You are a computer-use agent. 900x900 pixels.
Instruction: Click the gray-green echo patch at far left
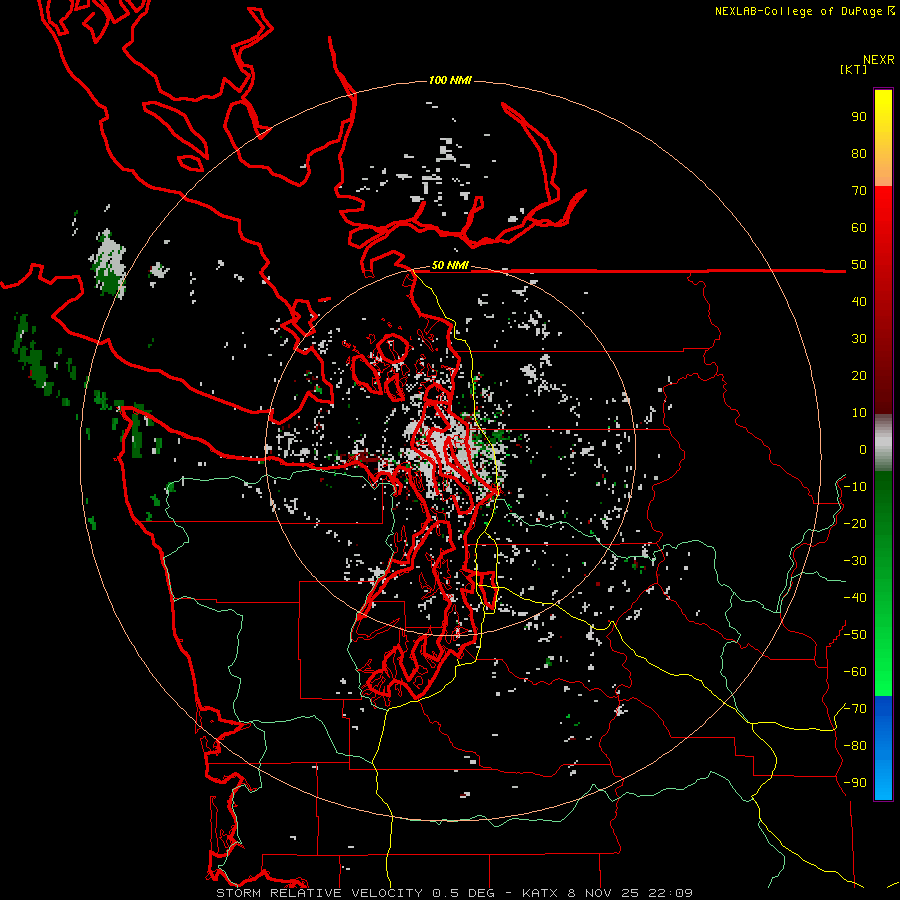point(108,262)
